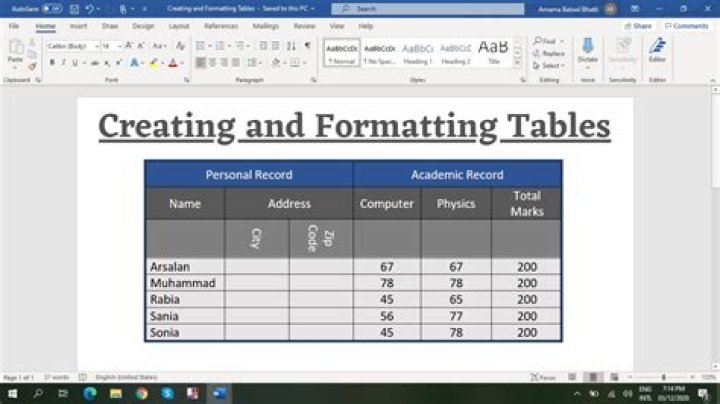Adjust the zoom slider in status bar
The width and height of the screenshot is (720, 404).
tap(663, 377)
